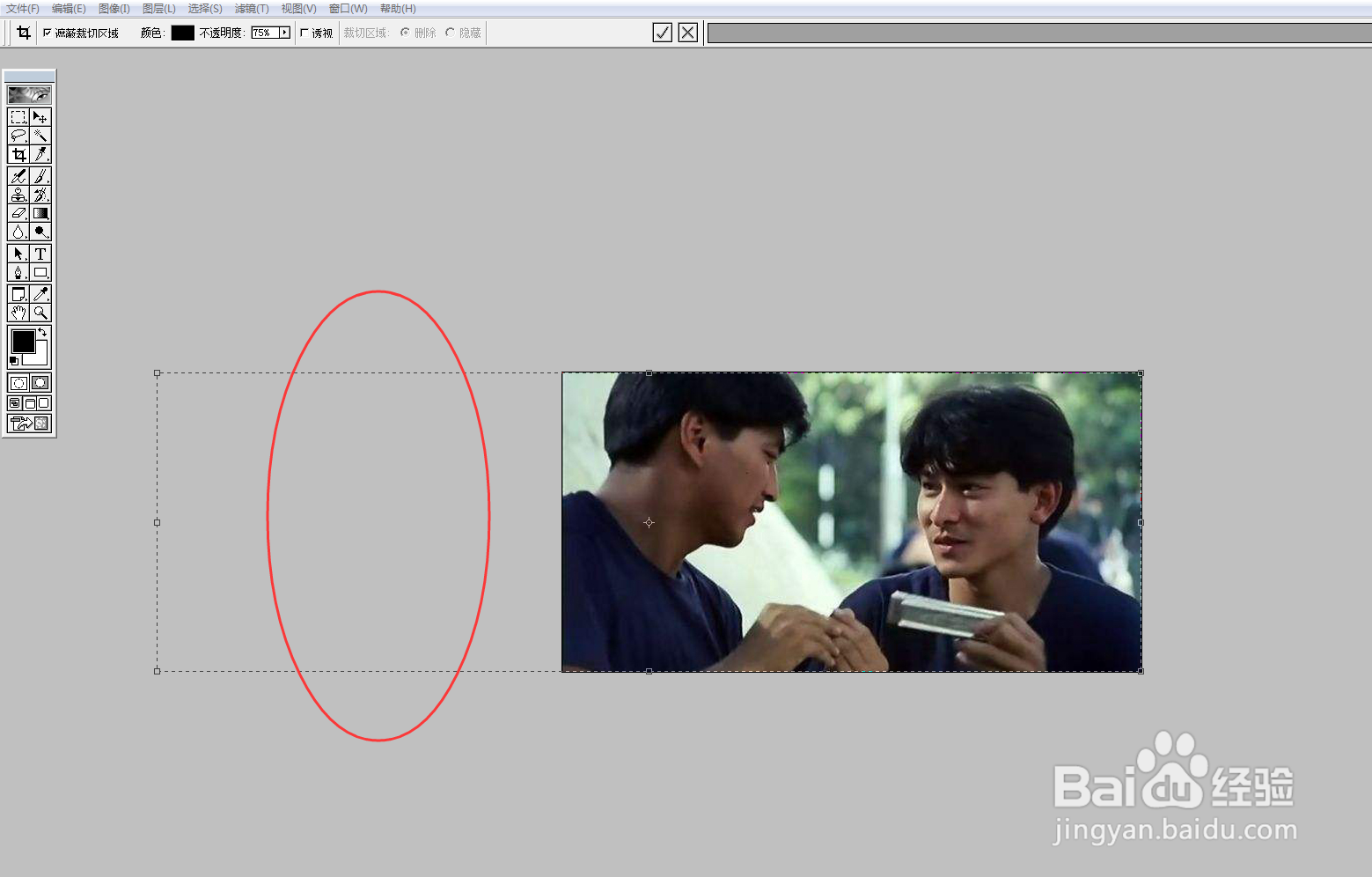
Task: Select the Type tool
Action: pos(40,254)
